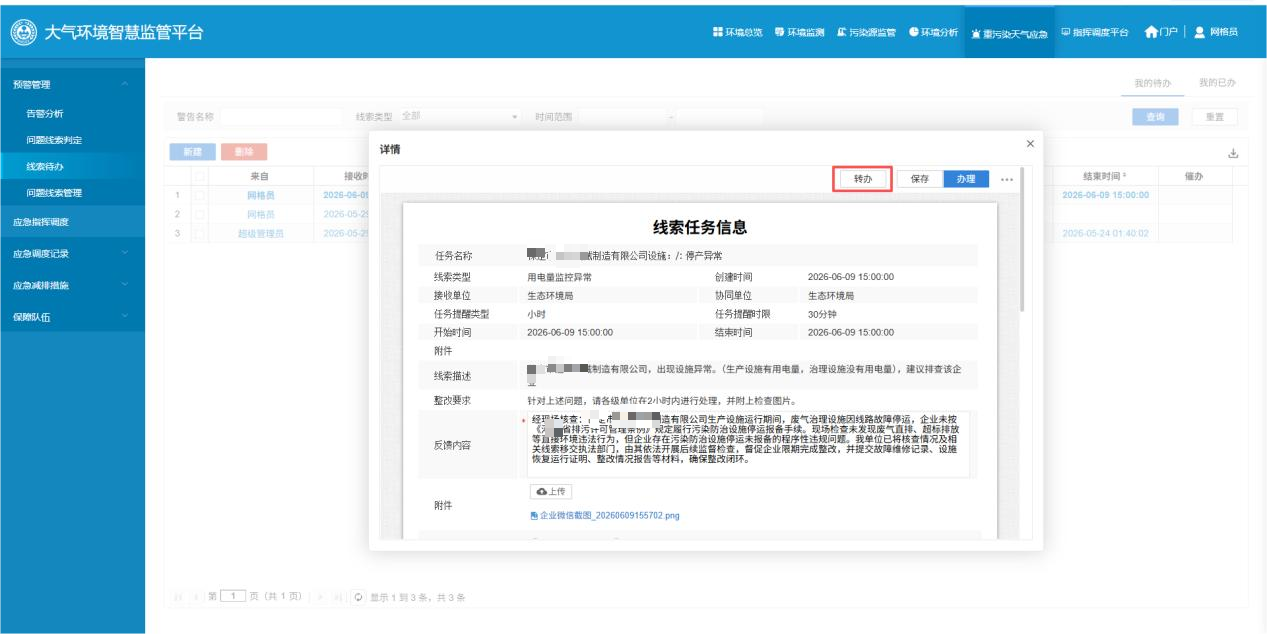This screenshot has height=634, width=1267.
Task: Click the 转办 transfer button in the dialog
Action: point(863,178)
